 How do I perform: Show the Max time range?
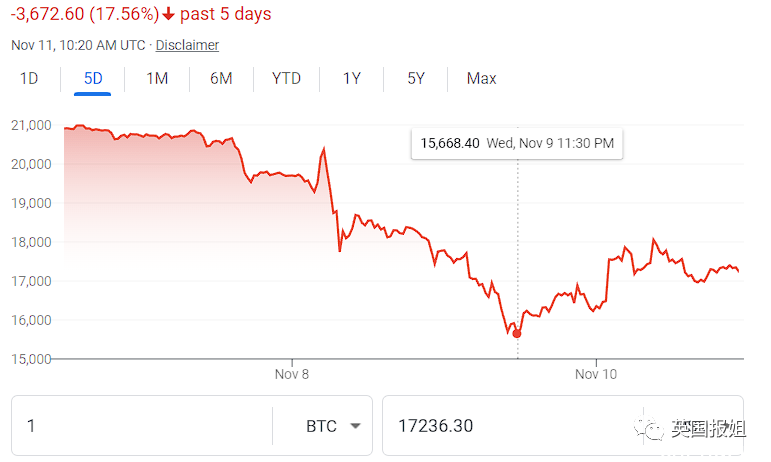point(481,78)
